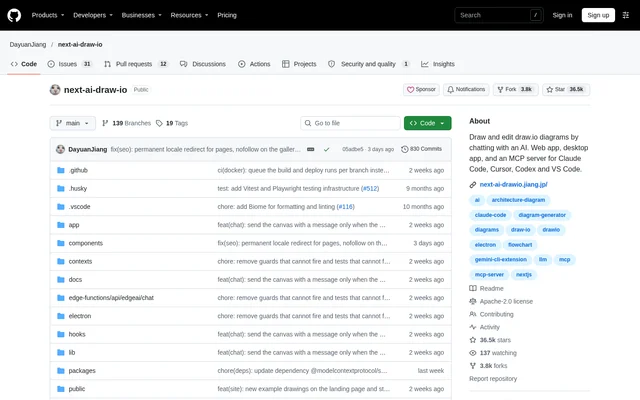This screenshot has height=400, width=640.
Task: Click the command palette icon beside Sign up
Action: (x=626, y=15)
